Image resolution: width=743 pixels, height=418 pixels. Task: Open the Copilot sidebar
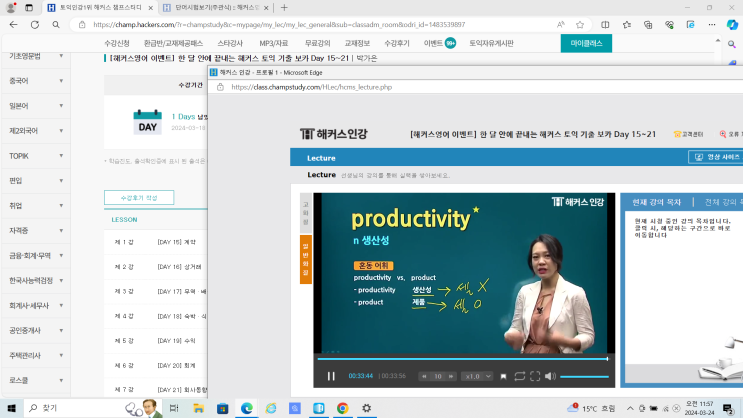click(732, 25)
